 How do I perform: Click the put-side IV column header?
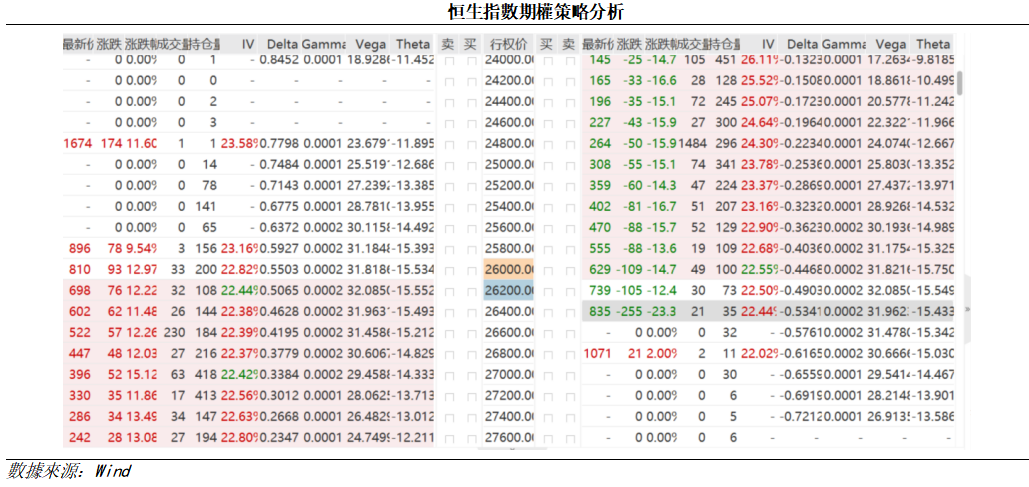pos(768,44)
